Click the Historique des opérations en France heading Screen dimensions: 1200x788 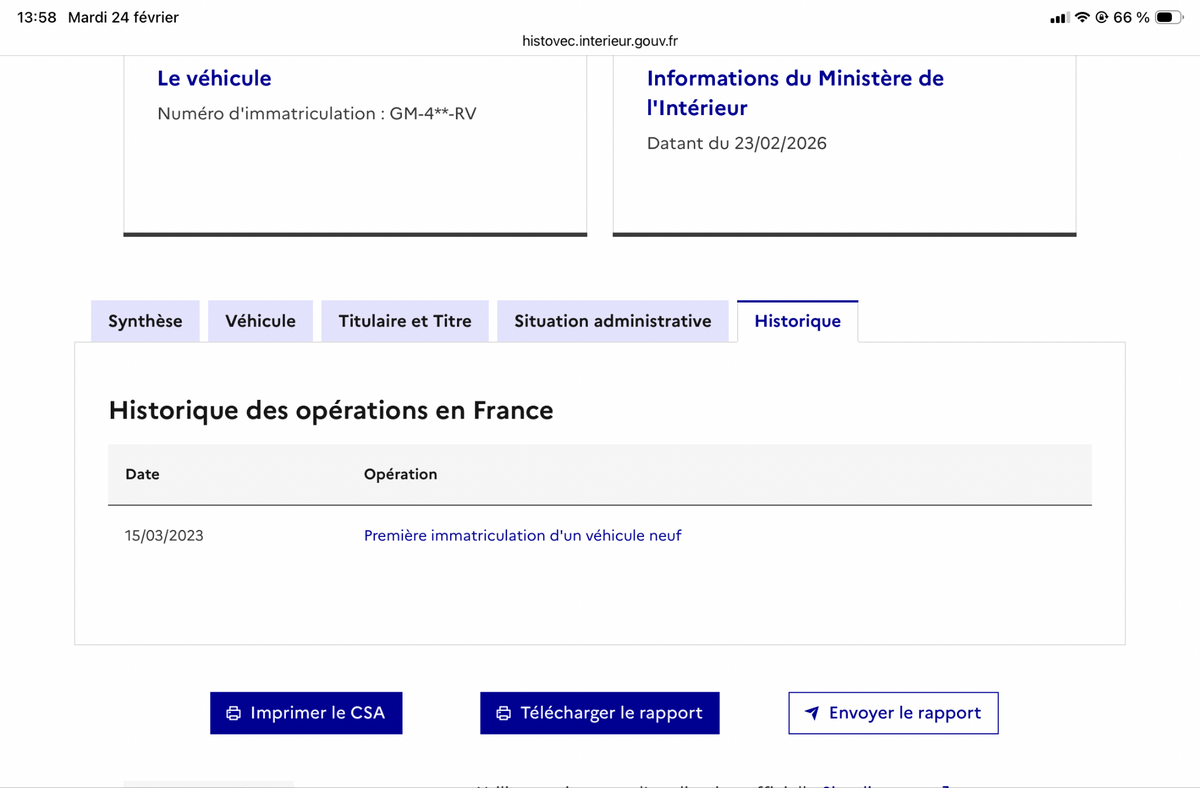pyautogui.click(x=330, y=410)
